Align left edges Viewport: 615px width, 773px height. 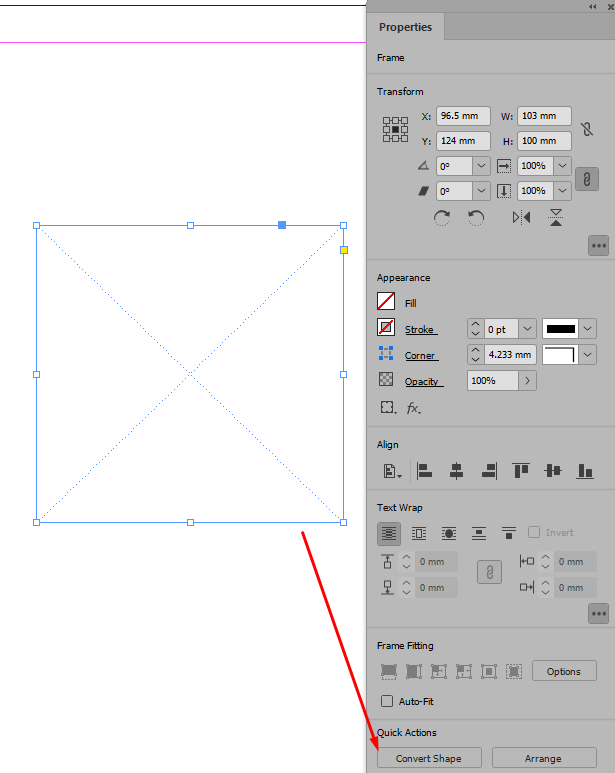tap(424, 471)
